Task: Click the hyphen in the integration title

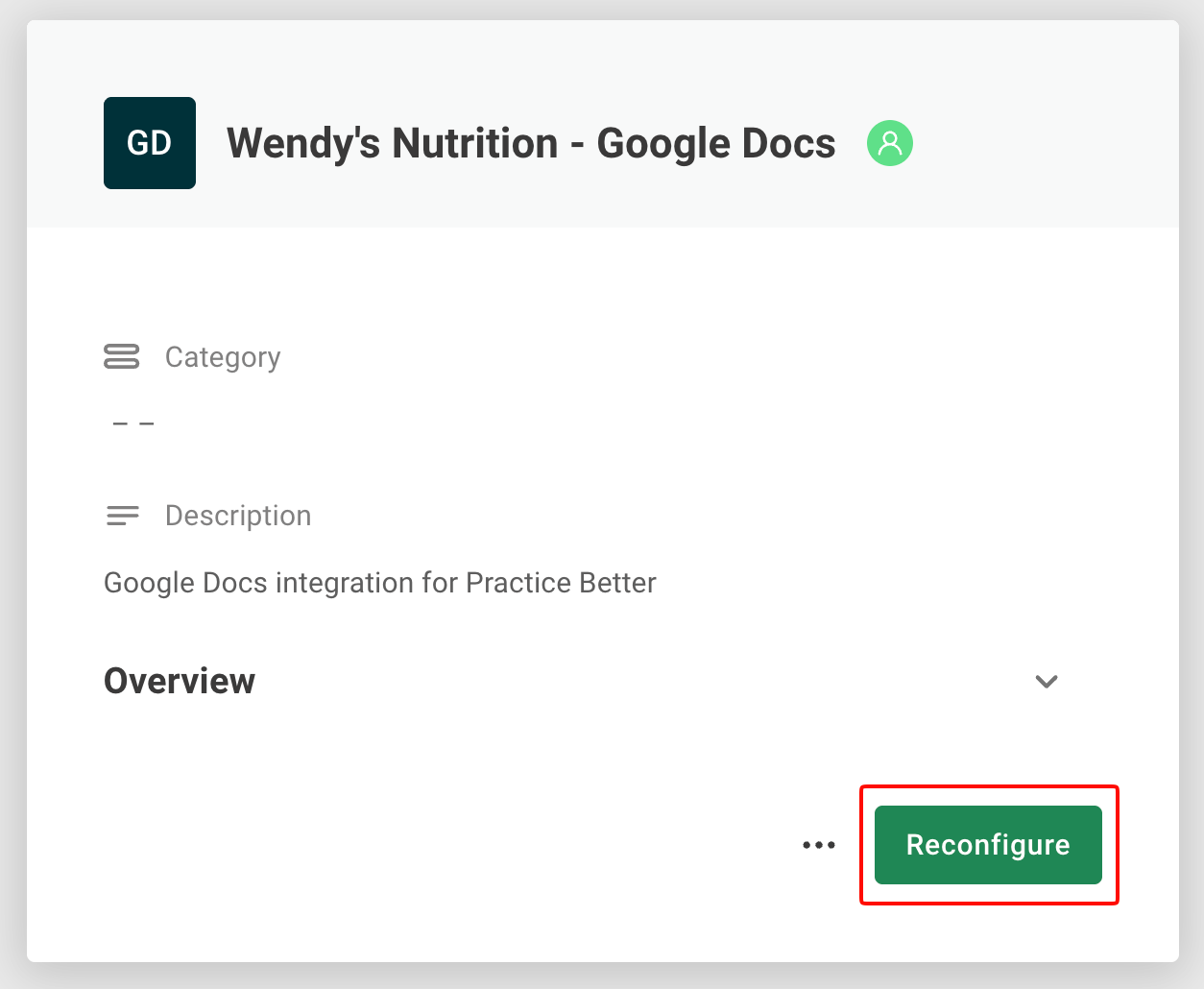Action: point(577,144)
